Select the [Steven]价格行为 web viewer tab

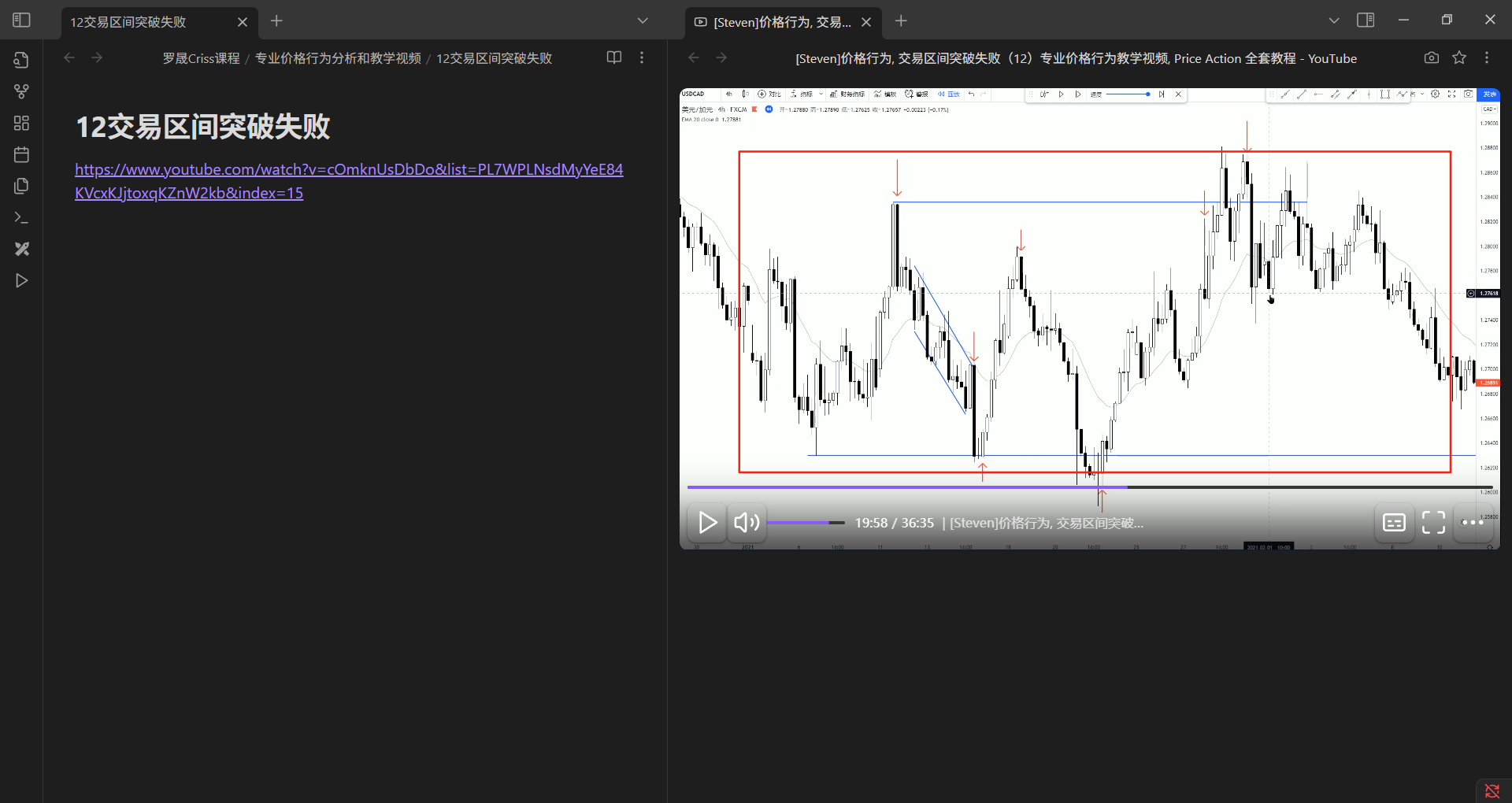[782, 22]
